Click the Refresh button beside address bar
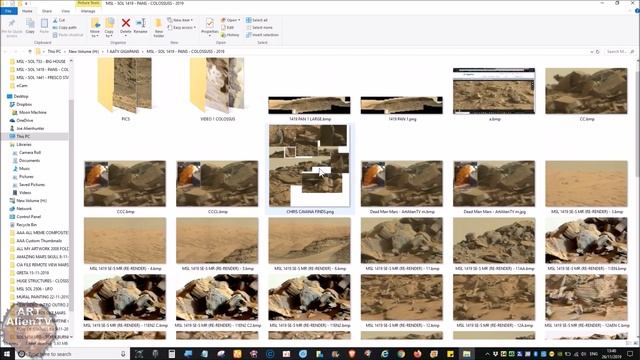This screenshot has height=360, width=640. [598, 52]
